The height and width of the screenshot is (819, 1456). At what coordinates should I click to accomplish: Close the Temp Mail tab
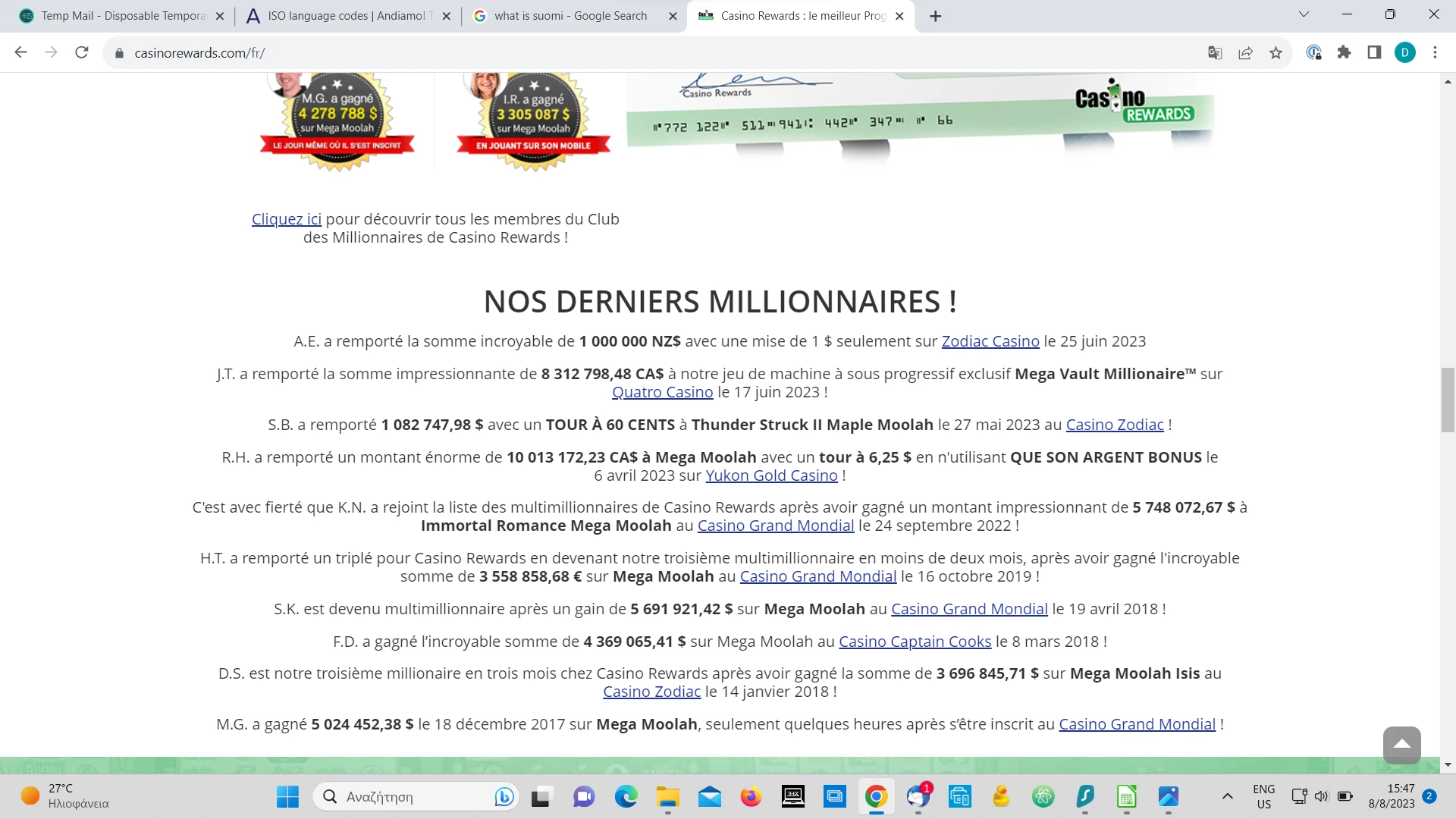coord(220,16)
